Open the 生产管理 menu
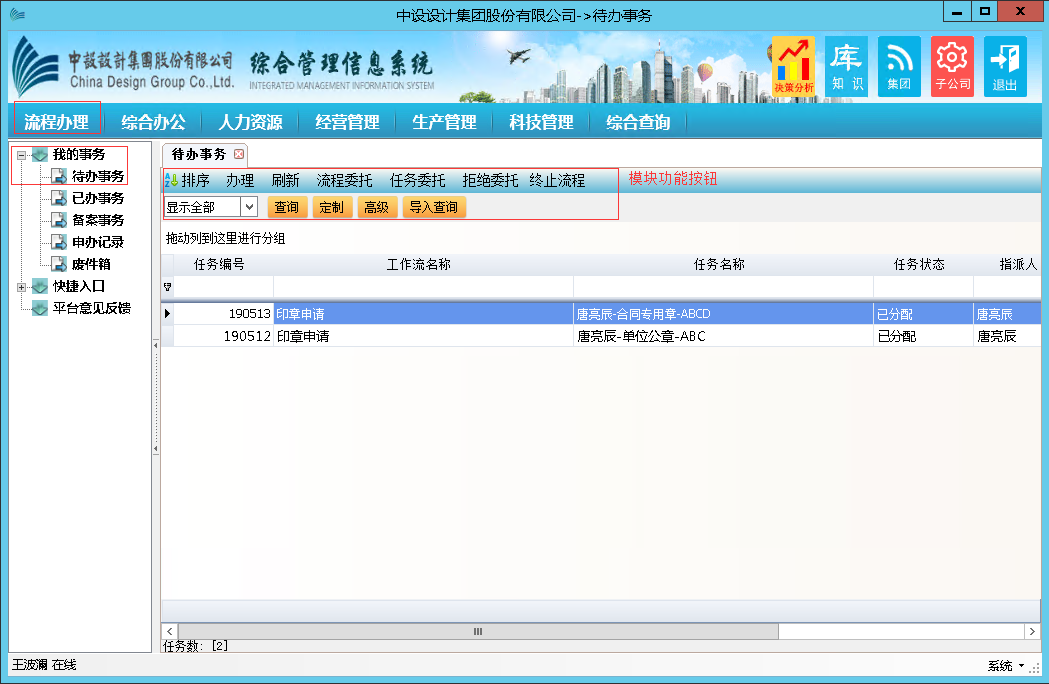This screenshot has width=1049, height=684. pyautogui.click(x=444, y=122)
